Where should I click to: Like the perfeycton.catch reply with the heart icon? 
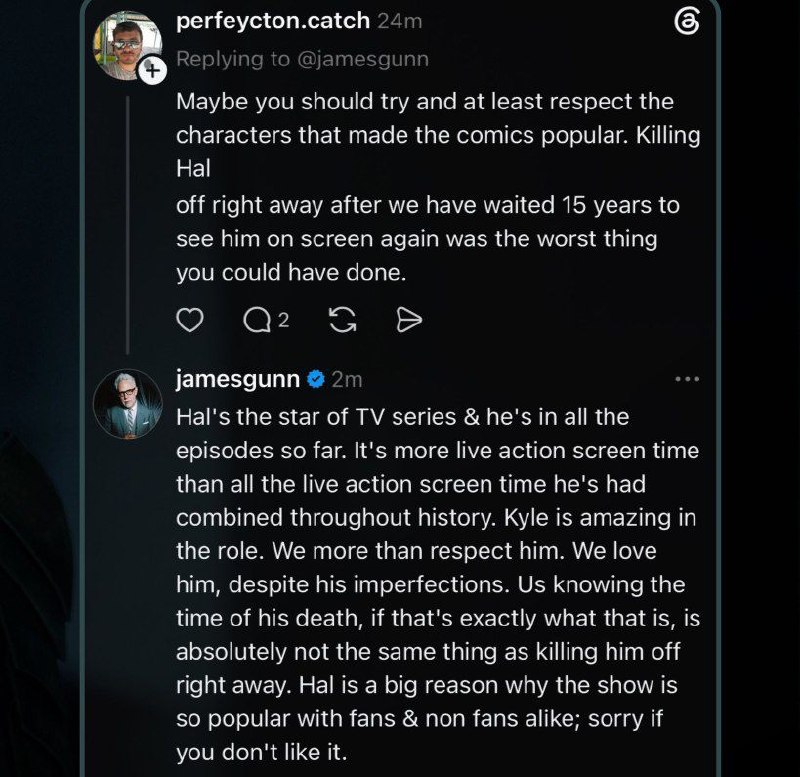(190, 320)
